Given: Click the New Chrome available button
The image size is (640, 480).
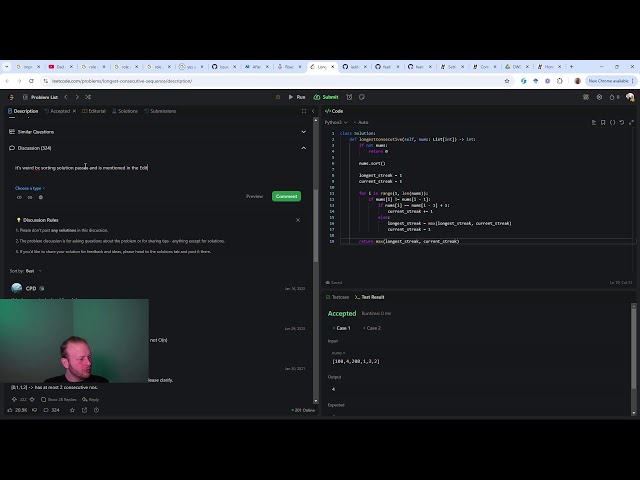Looking at the screenshot, I should 611,81.
